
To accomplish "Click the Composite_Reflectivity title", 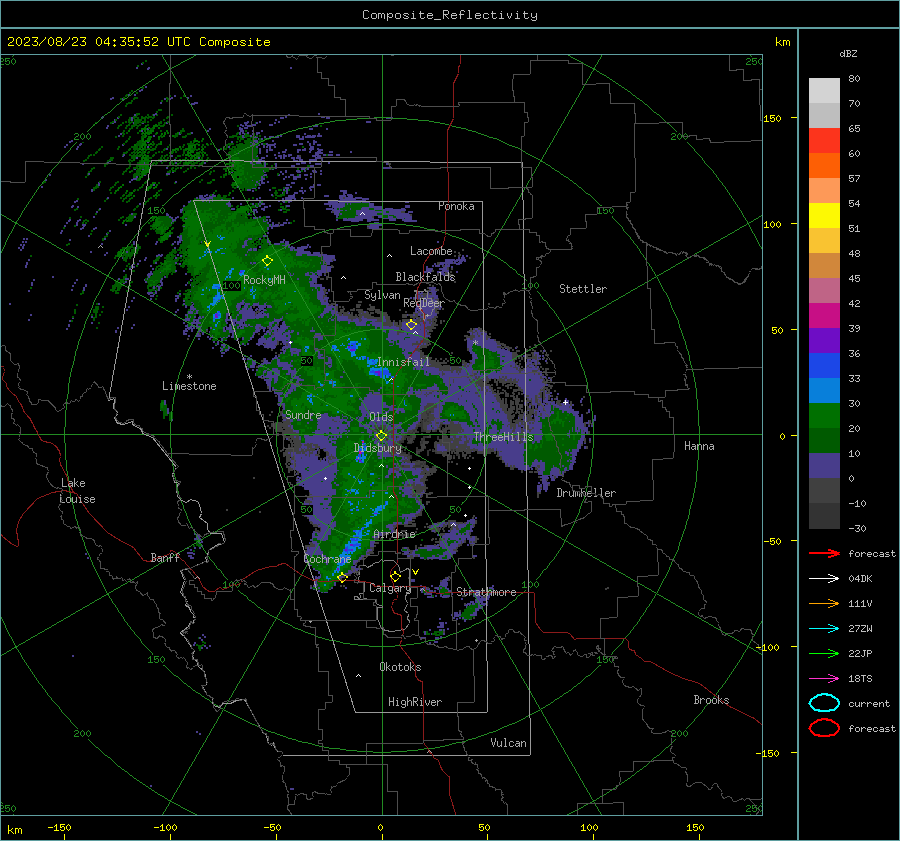I will pos(450,15).
